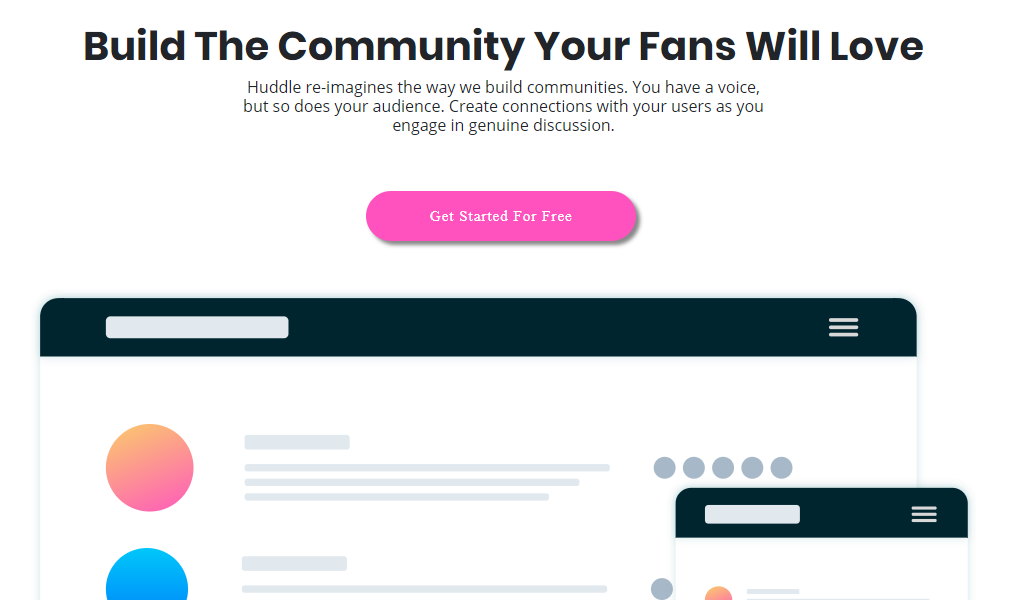Click the first gray dot in row
Screen dimensions: 1024x600
pos(664,467)
